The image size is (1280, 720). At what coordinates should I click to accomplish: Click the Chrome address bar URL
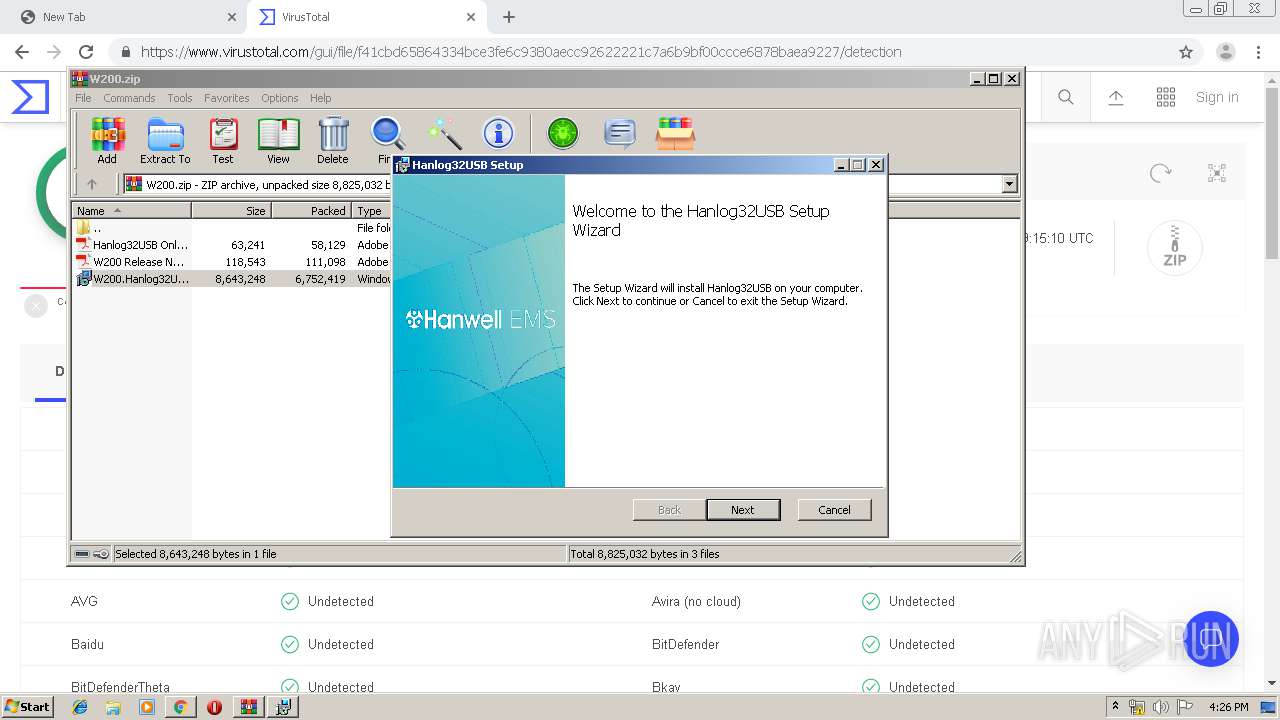pos(521,52)
